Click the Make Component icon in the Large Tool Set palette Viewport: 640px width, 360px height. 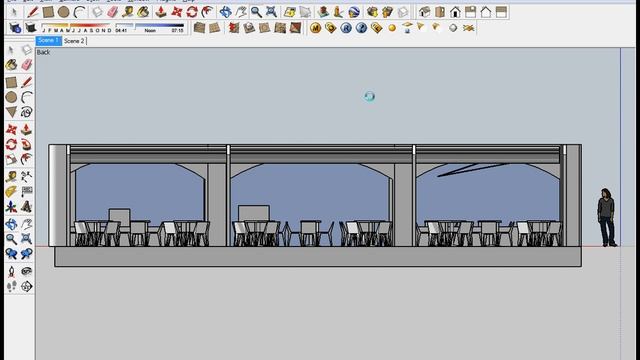click(x=27, y=50)
